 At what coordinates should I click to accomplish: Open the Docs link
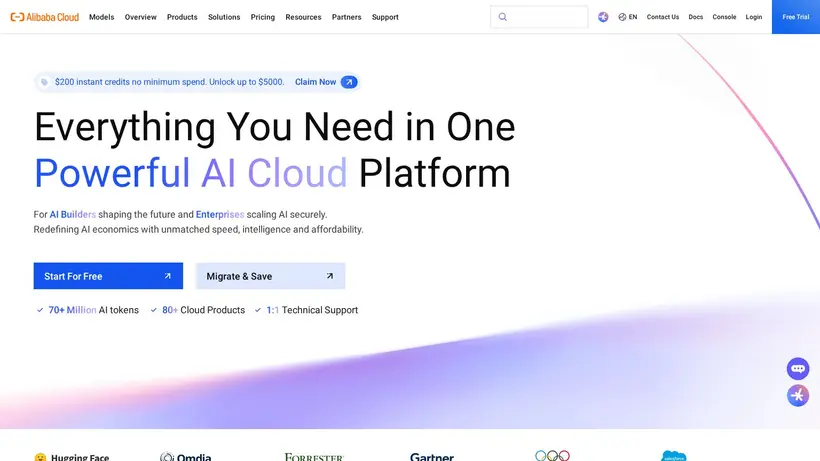click(x=696, y=17)
